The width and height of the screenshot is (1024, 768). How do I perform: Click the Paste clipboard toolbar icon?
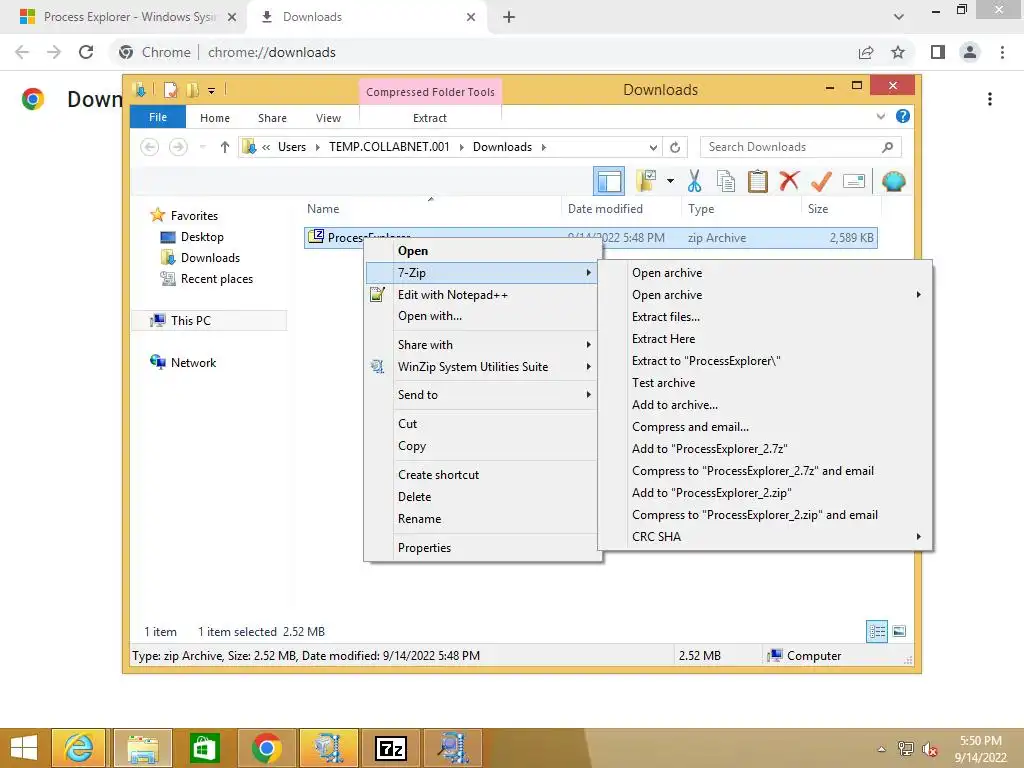point(758,181)
